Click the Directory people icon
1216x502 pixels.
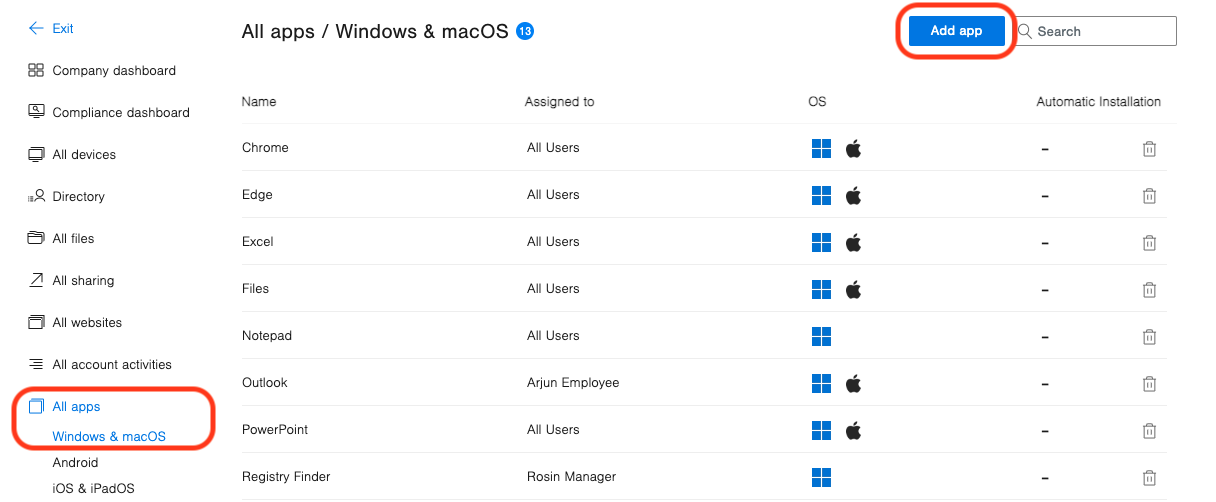[x=36, y=197]
